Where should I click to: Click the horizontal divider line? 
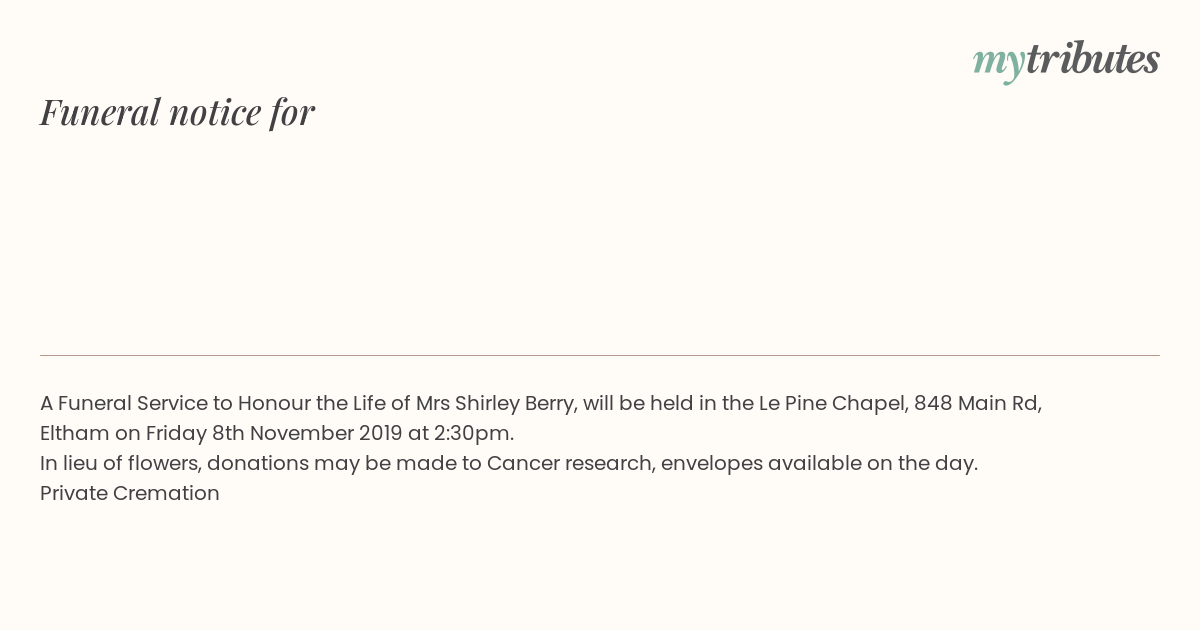600,355
